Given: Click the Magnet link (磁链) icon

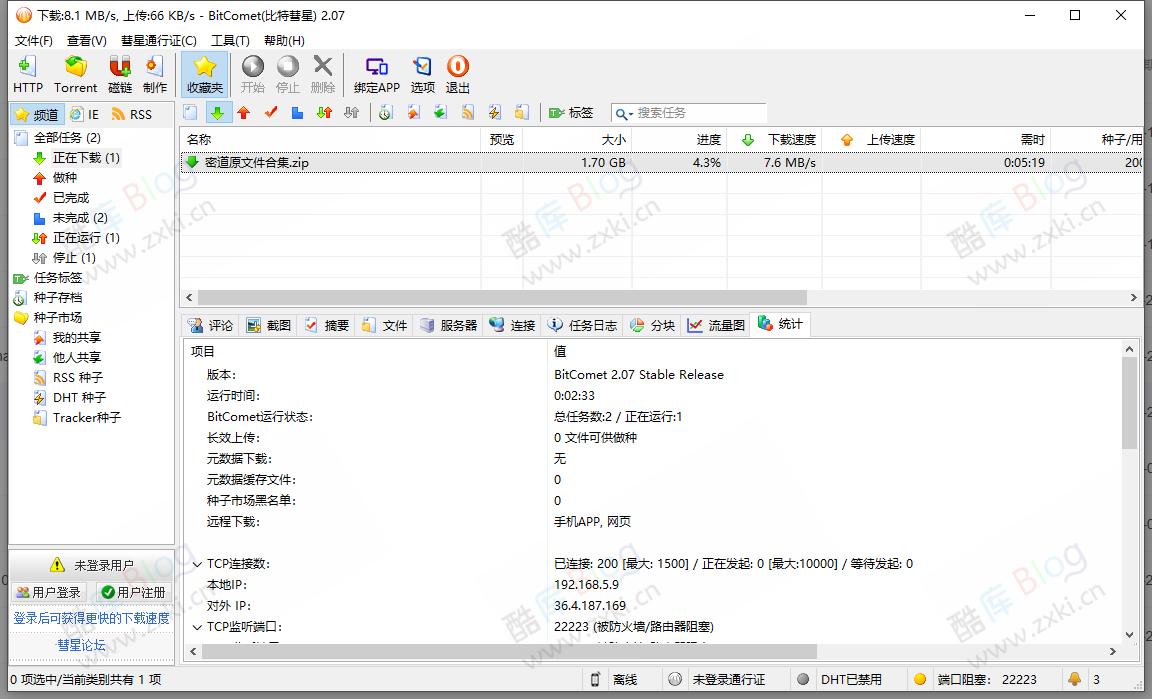Looking at the screenshot, I should coord(119,73).
